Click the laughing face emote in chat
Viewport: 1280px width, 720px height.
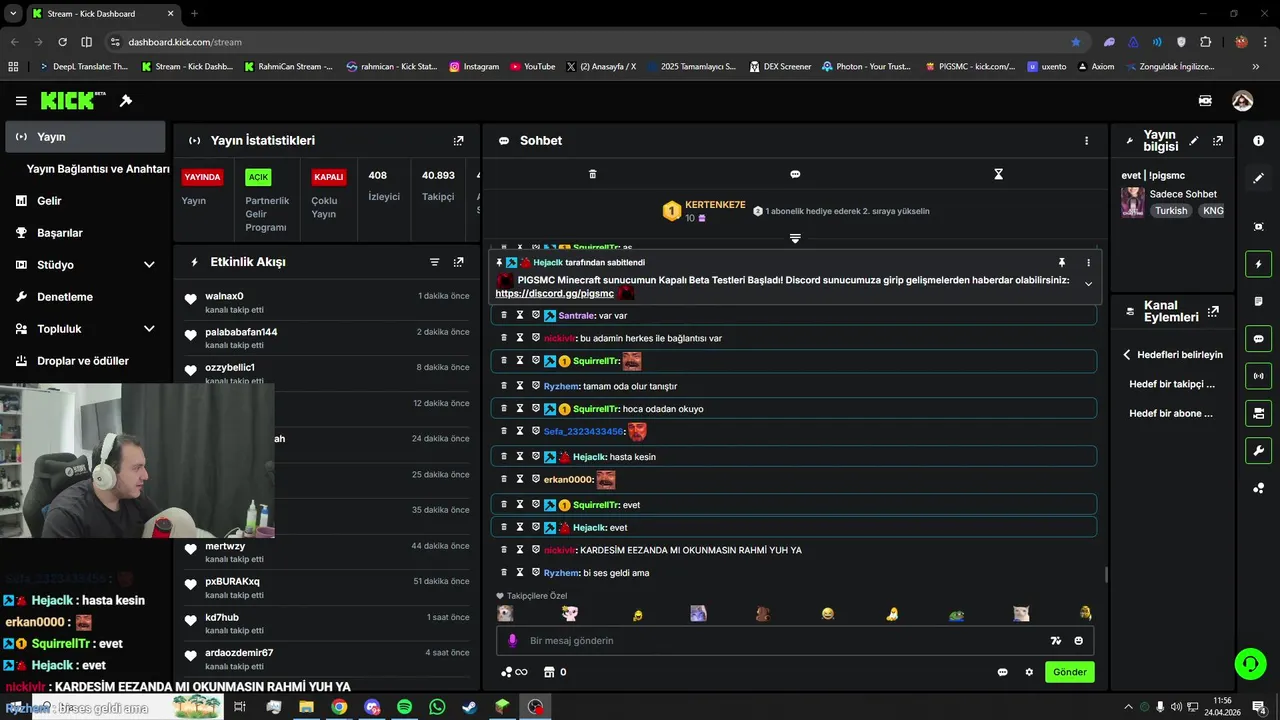pyautogui.click(x=828, y=613)
